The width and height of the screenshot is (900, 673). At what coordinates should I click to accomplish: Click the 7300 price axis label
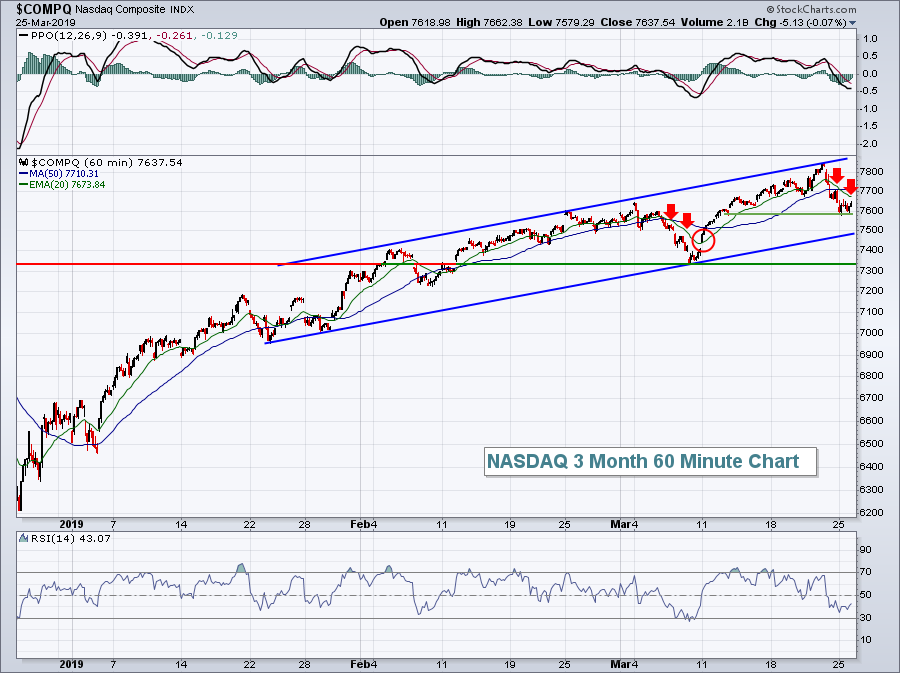871,270
